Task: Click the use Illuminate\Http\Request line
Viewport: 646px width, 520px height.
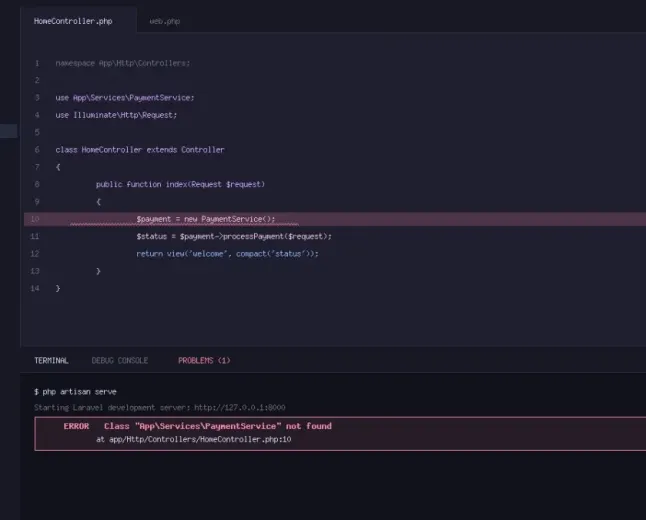Action: coord(116,115)
